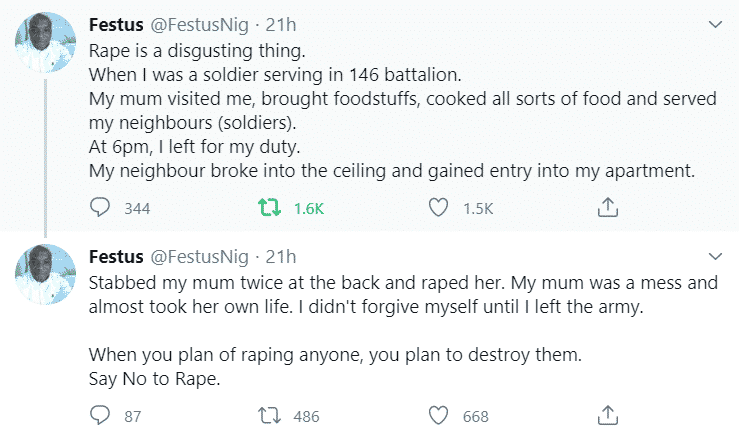The image size is (739, 440).
Task: Reply to the second tweet with 87 replies
Action: [100, 415]
